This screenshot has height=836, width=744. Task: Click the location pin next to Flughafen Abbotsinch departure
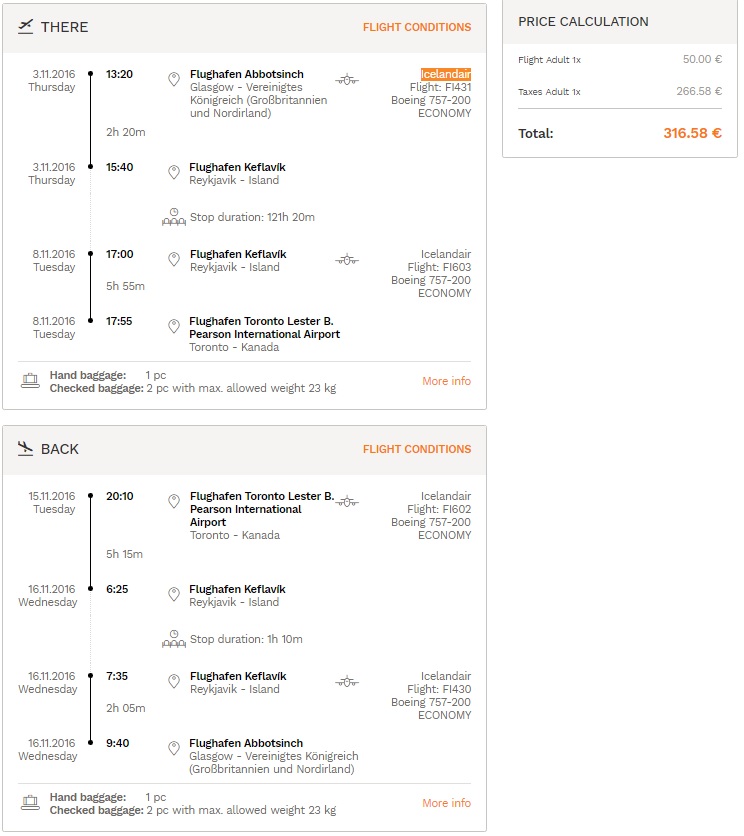click(174, 79)
